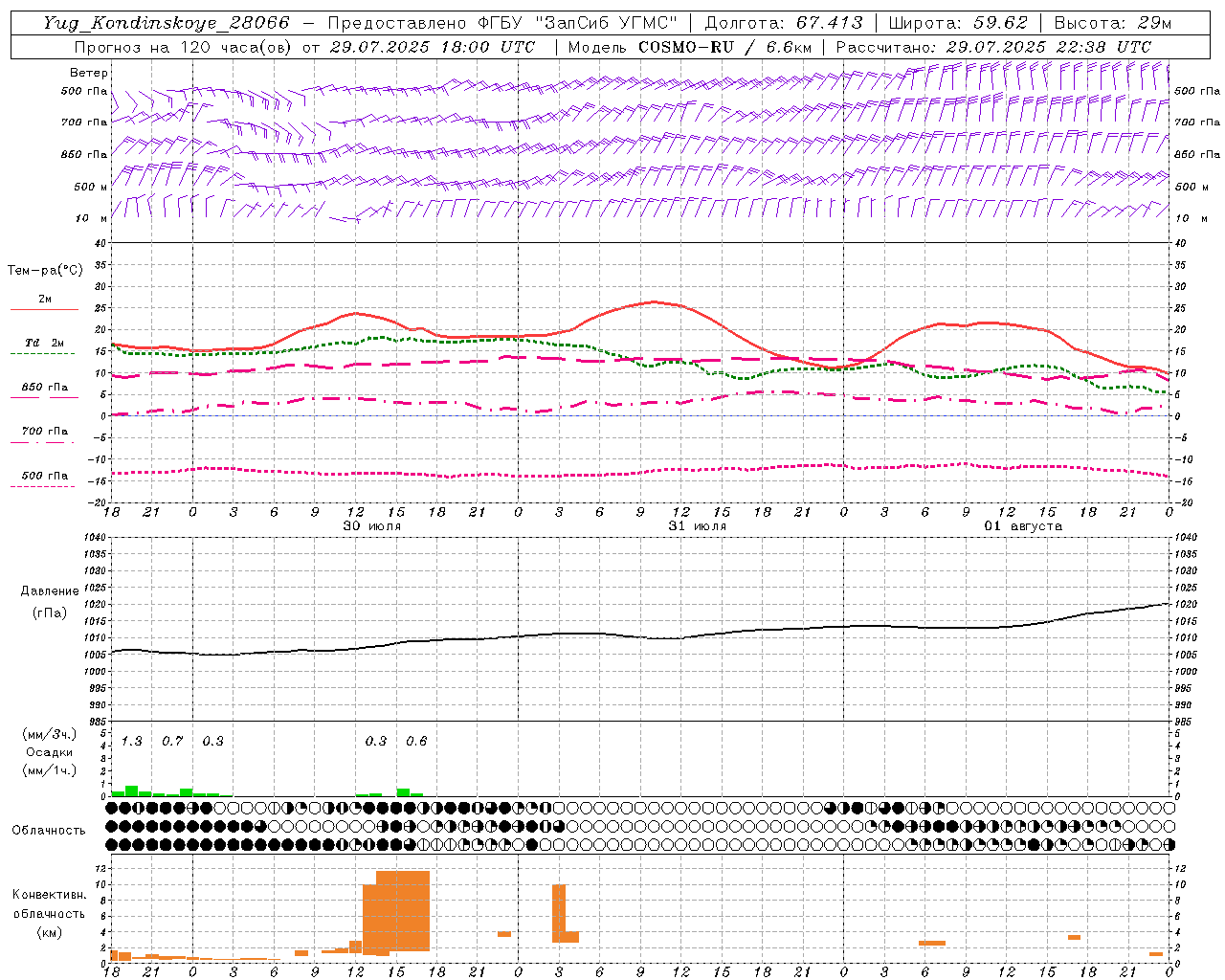The width and height of the screenshot is (1225, 980).
Task: Click the forecast start time 29.07.2025 18:00 UTC
Action: 432,47
